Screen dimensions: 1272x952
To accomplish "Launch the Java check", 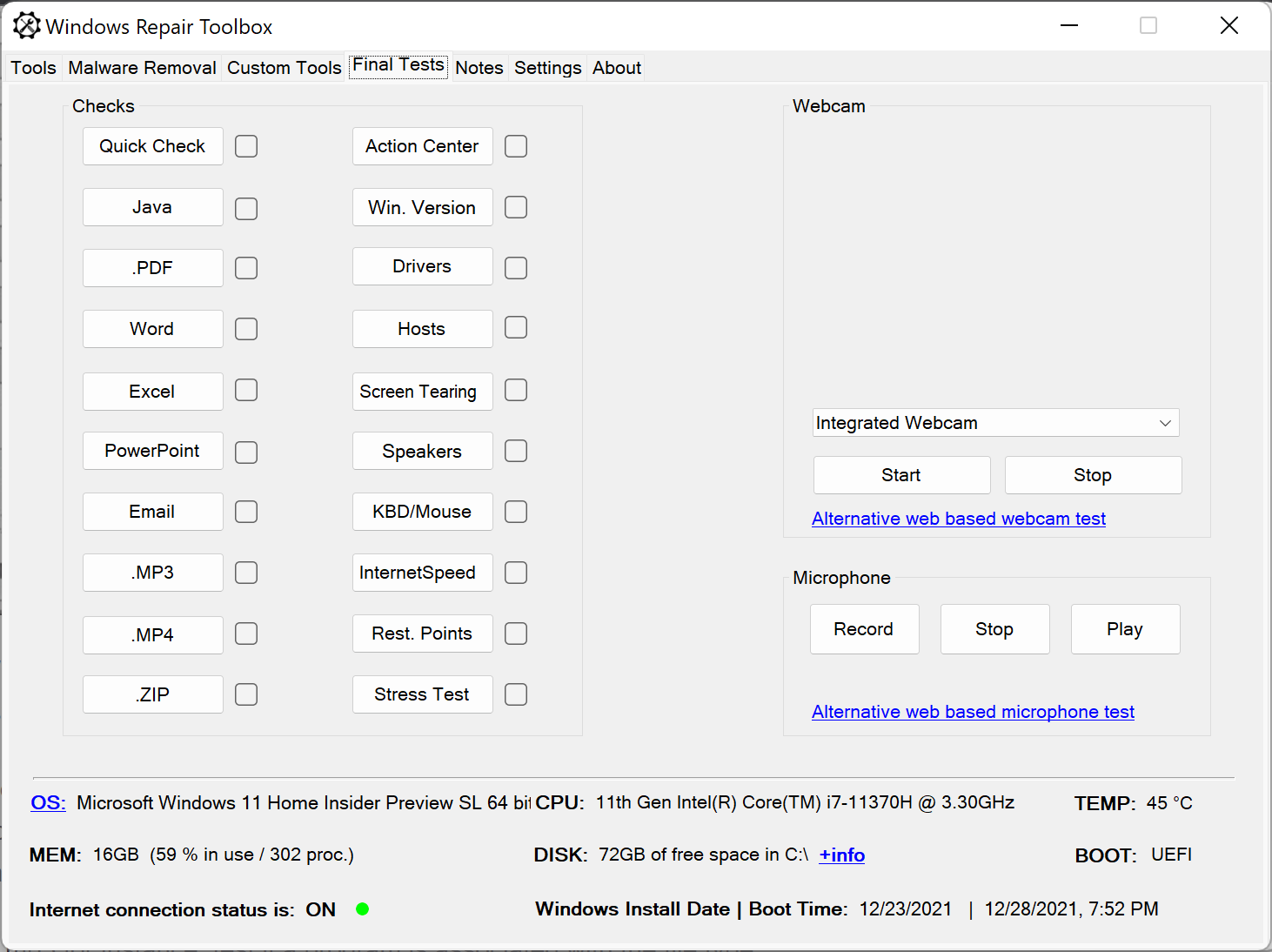I will click(x=153, y=207).
